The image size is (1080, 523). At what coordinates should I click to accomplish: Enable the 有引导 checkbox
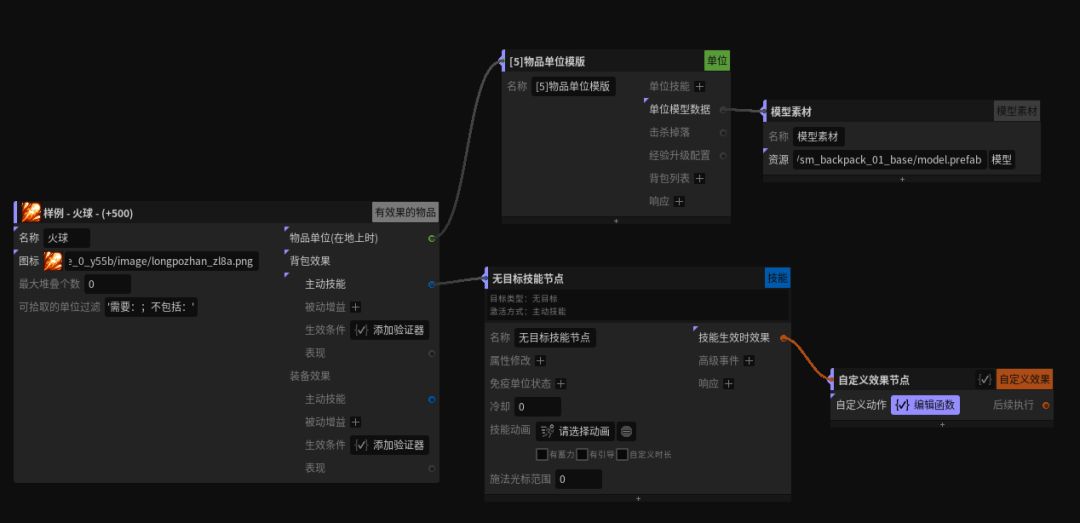click(582, 454)
